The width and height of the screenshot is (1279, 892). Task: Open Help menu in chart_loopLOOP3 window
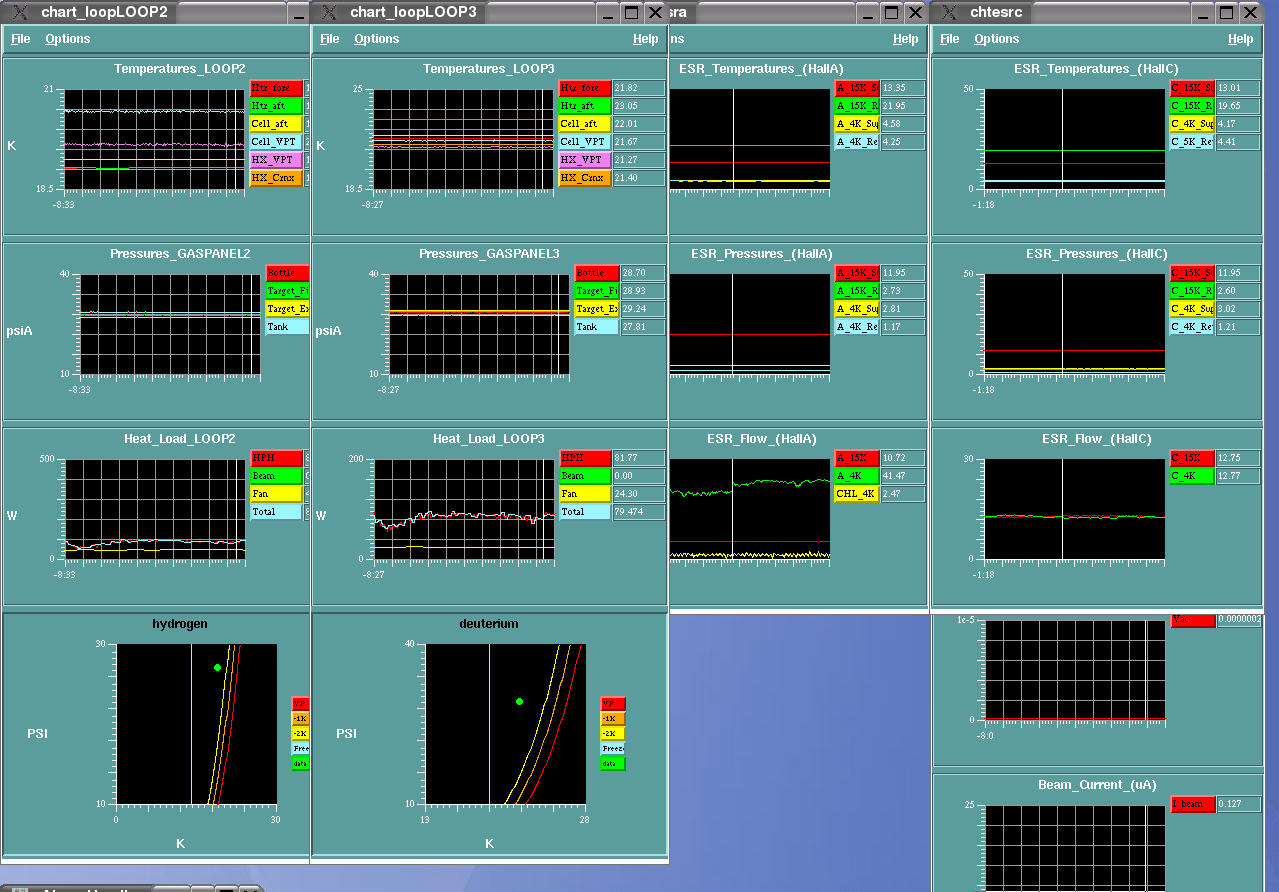[x=646, y=39]
